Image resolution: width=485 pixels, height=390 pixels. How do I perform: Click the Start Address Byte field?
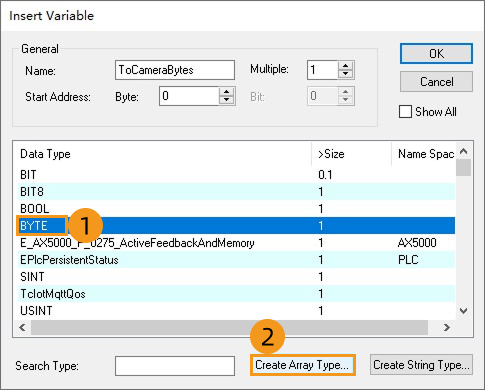coord(189,96)
